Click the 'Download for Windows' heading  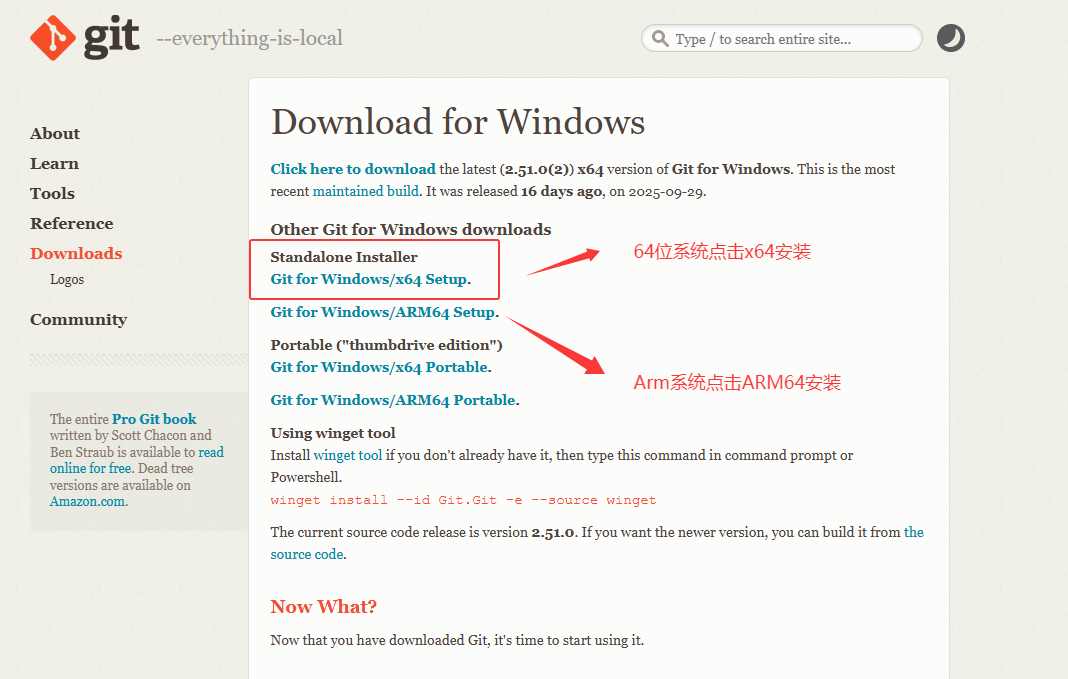tap(458, 122)
